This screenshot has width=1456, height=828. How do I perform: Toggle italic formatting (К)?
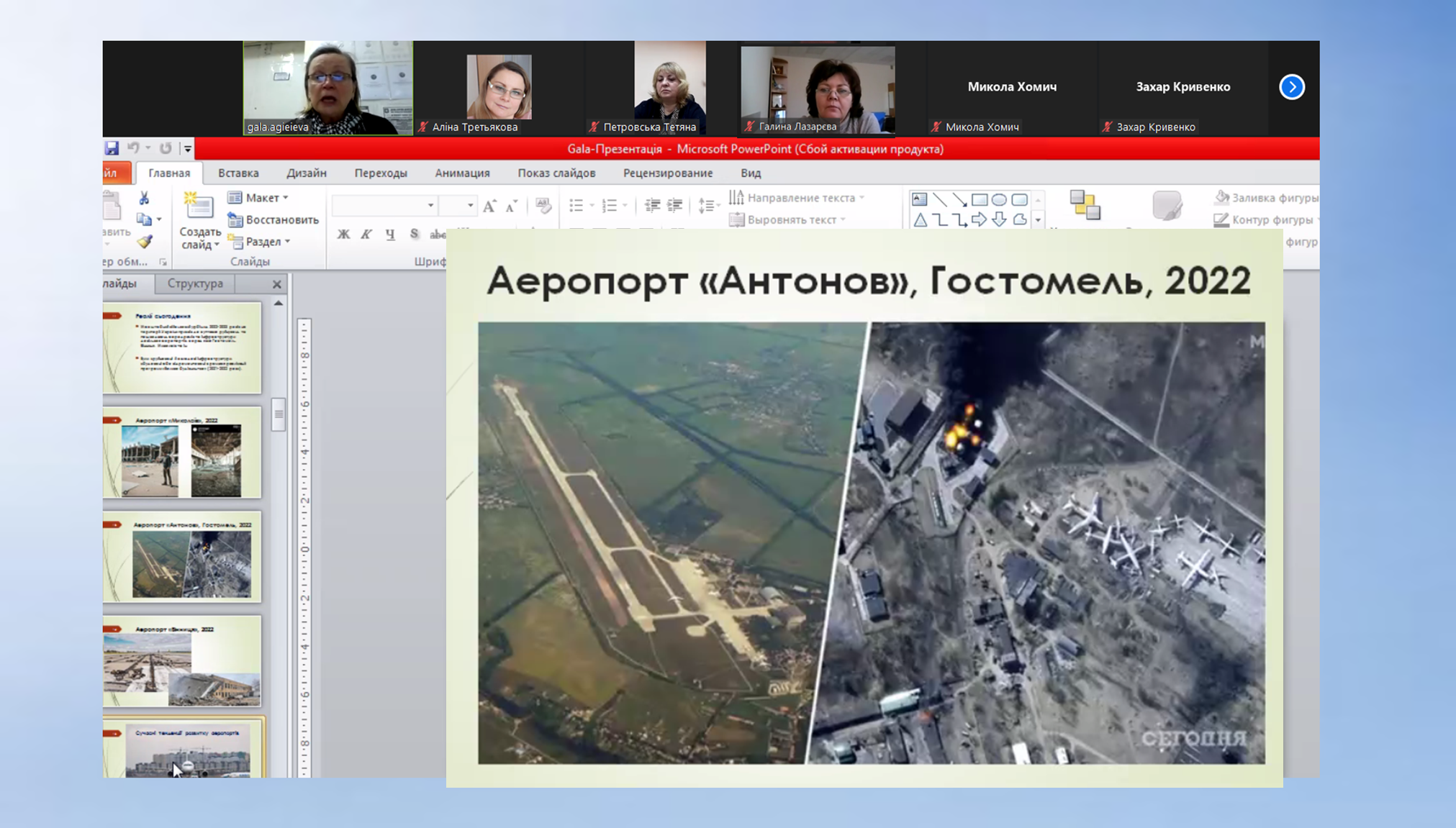click(x=366, y=234)
